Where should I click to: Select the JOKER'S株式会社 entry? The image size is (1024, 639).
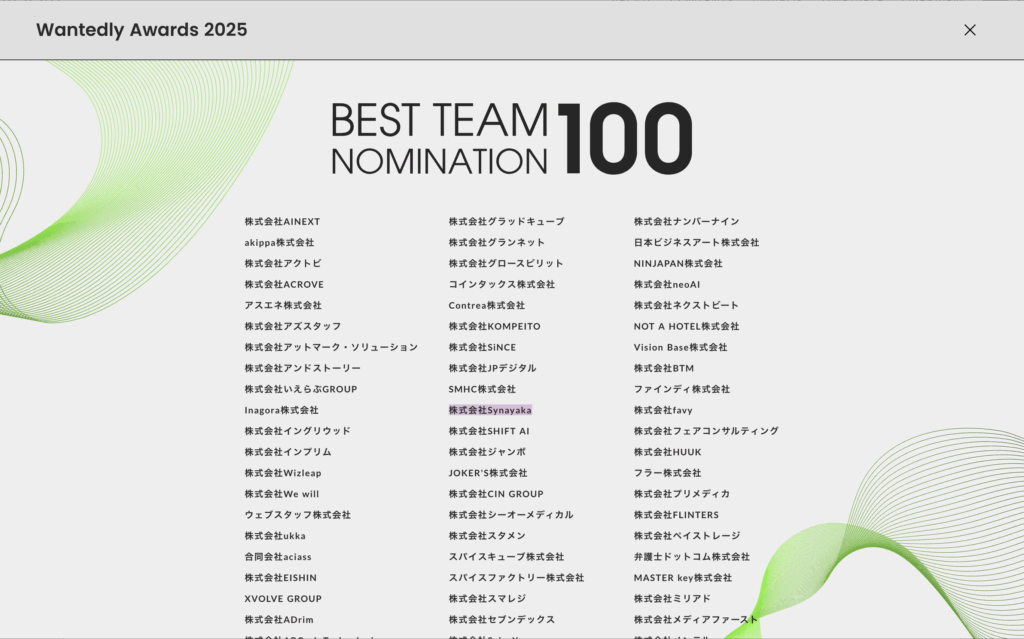coord(488,472)
